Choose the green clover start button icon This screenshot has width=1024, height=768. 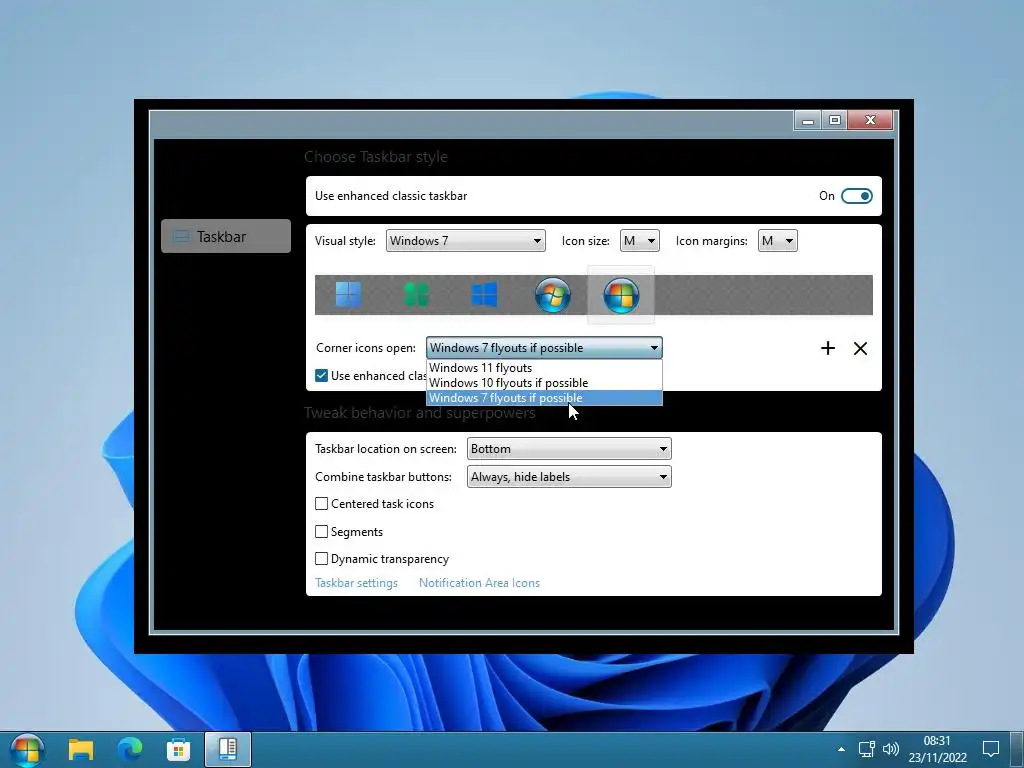416,295
